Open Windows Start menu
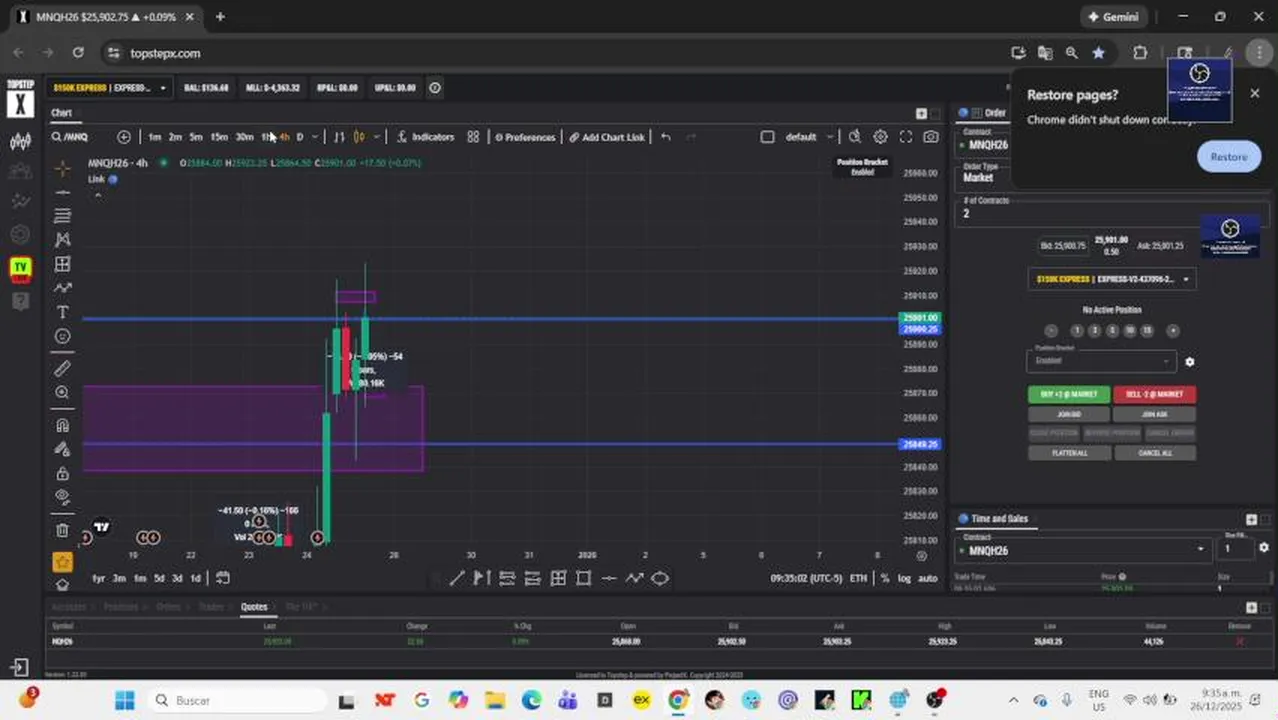1278x720 pixels. click(124, 700)
